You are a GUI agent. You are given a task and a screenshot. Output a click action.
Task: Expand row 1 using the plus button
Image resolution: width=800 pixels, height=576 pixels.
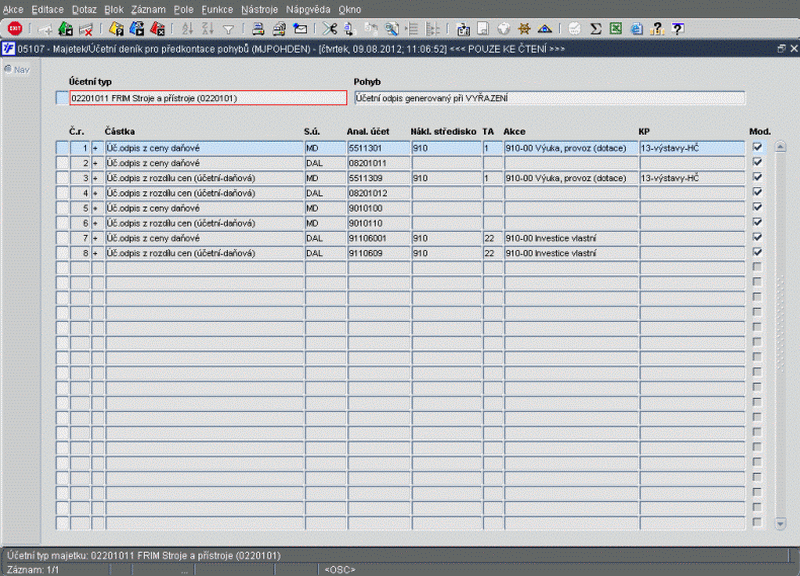coord(97,148)
